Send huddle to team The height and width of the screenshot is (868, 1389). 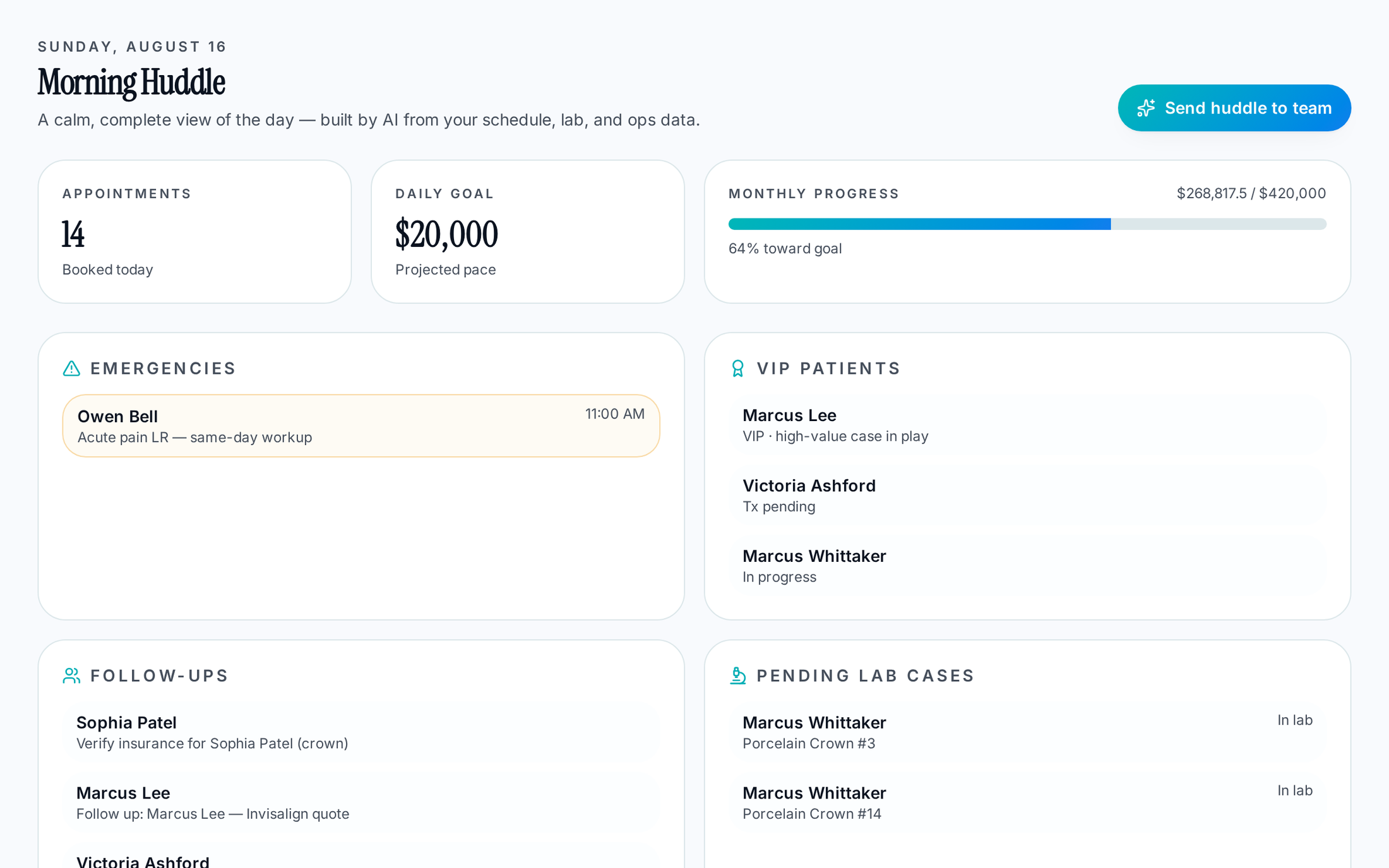coord(1234,108)
